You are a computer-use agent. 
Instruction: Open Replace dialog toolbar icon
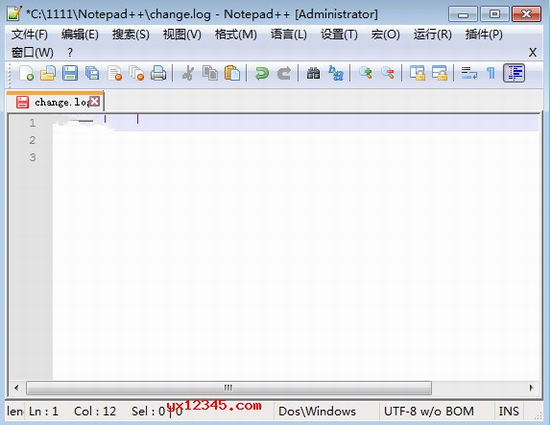[336, 73]
